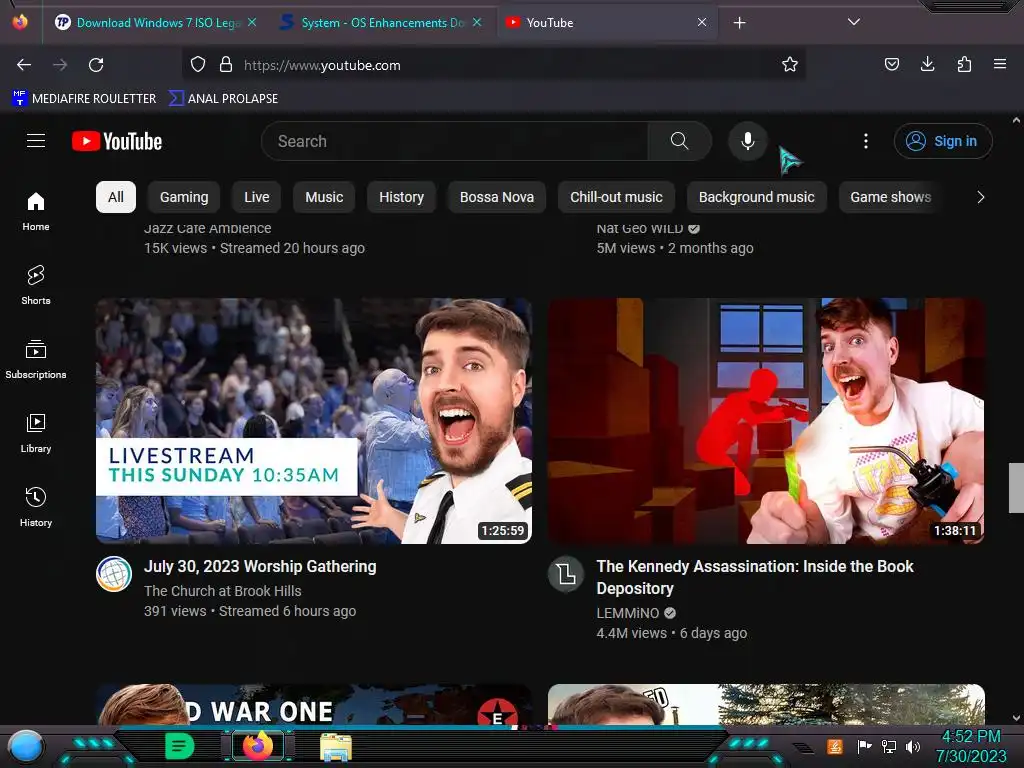The height and width of the screenshot is (768, 1024).
Task: Open LEMMiNO channel name link
Action: pos(628,613)
